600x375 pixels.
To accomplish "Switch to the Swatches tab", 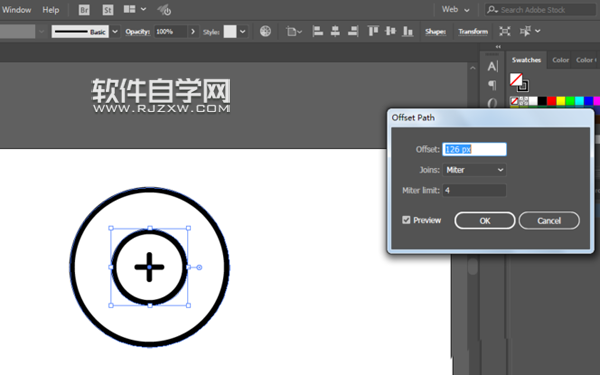I will [x=527, y=60].
